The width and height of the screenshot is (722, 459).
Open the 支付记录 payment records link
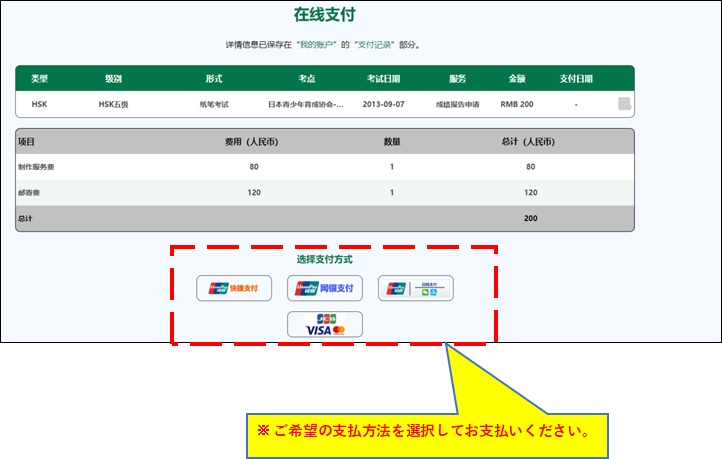pos(376,45)
